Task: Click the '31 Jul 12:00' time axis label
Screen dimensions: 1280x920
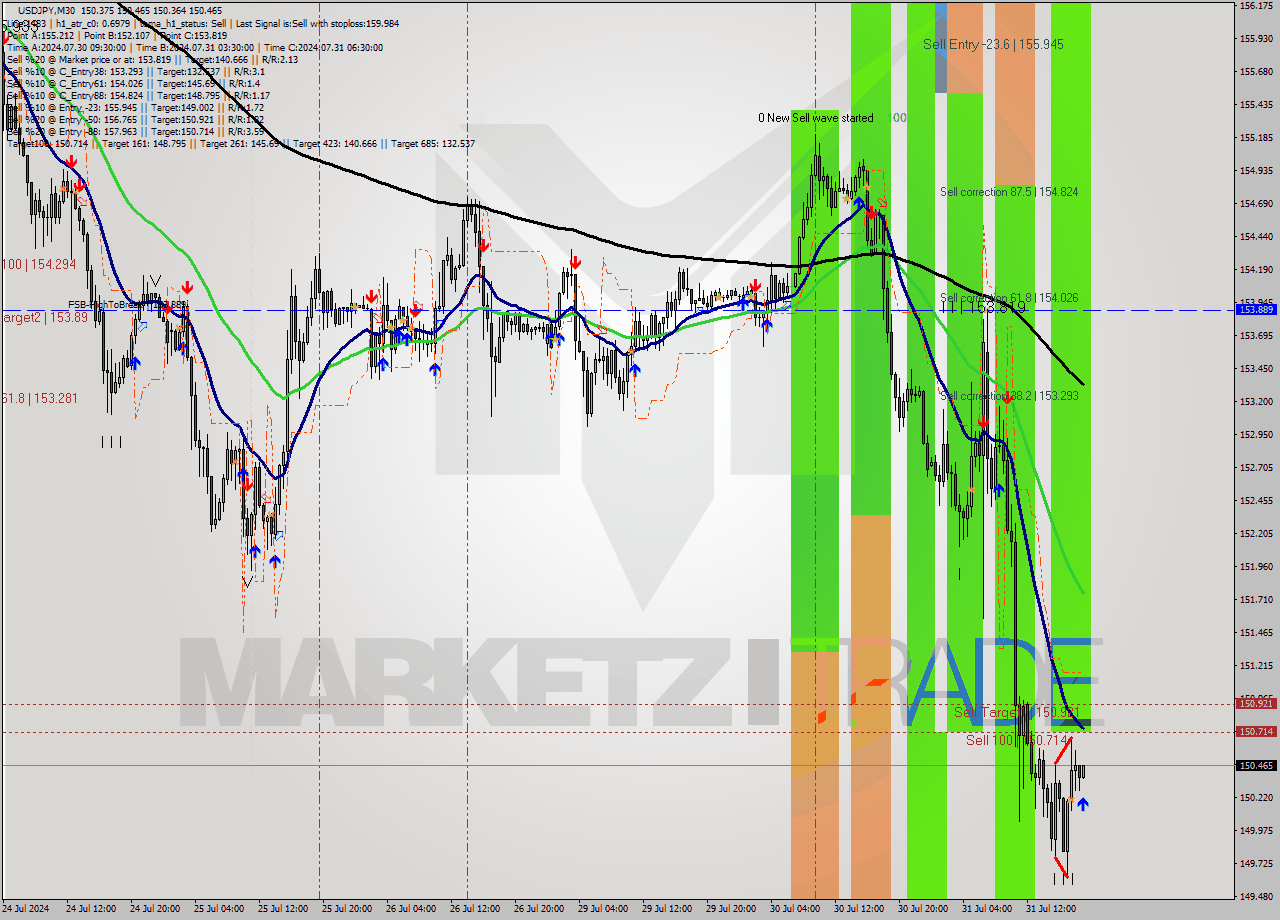Action: pyautogui.click(x=1051, y=909)
